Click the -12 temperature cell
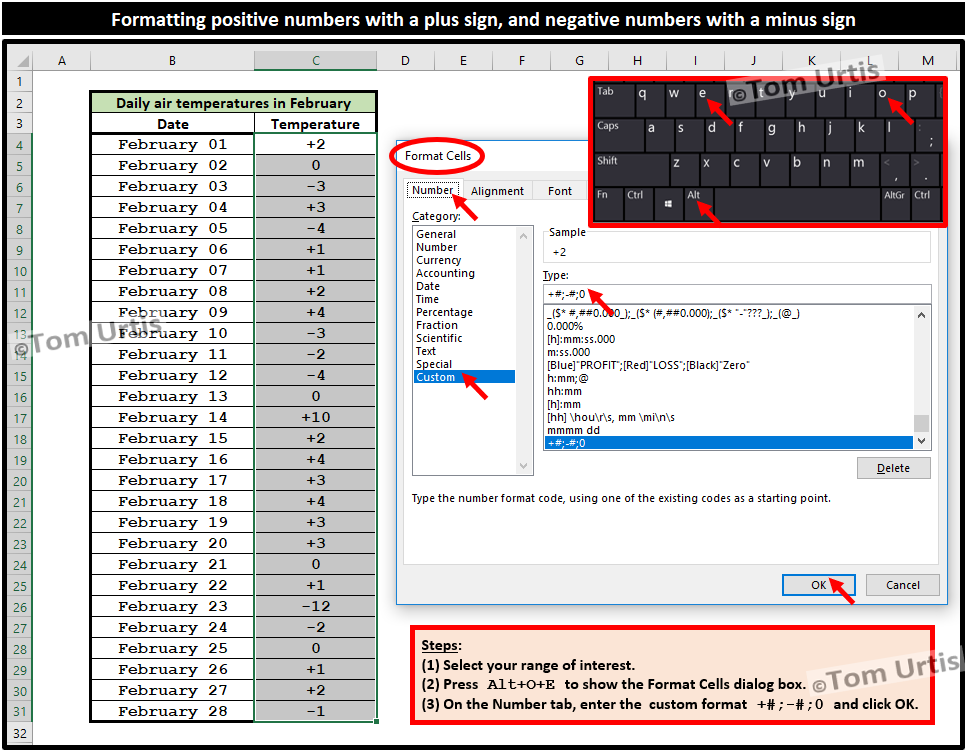 point(315,606)
